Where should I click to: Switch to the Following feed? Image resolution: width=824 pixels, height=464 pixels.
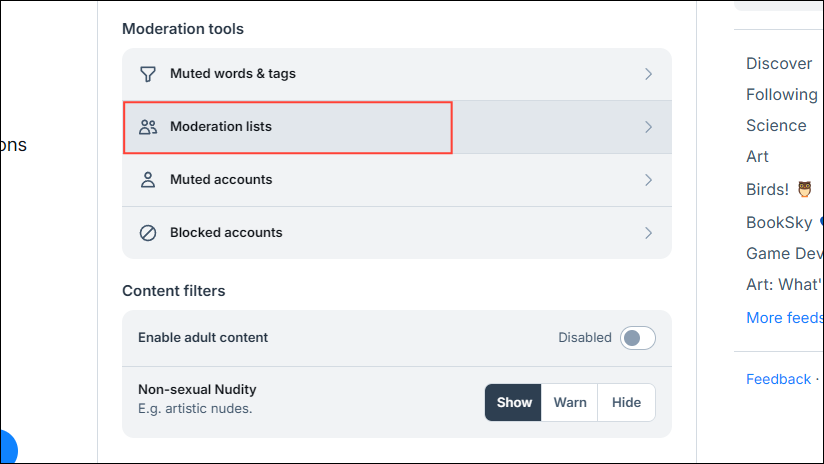(781, 95)
